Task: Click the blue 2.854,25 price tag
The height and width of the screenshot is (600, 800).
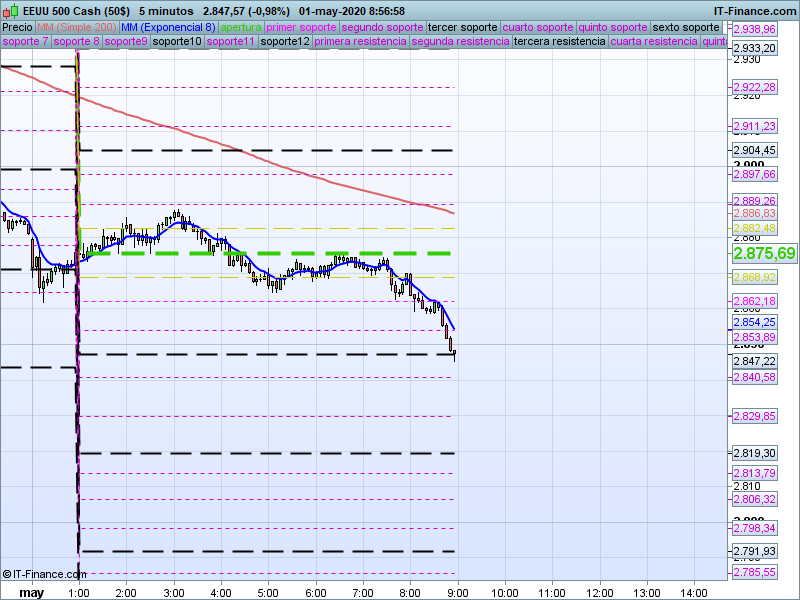Action: [754, 322]
